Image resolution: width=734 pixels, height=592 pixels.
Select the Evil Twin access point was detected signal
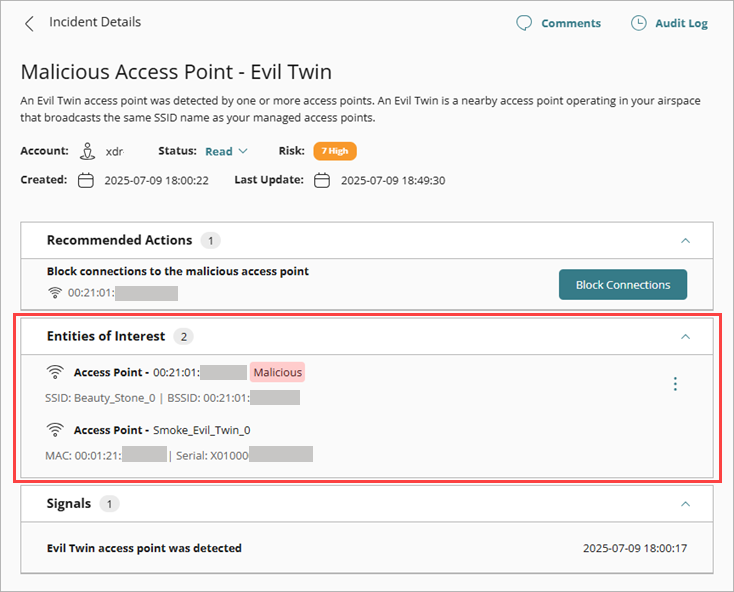(x=144, y=548)
